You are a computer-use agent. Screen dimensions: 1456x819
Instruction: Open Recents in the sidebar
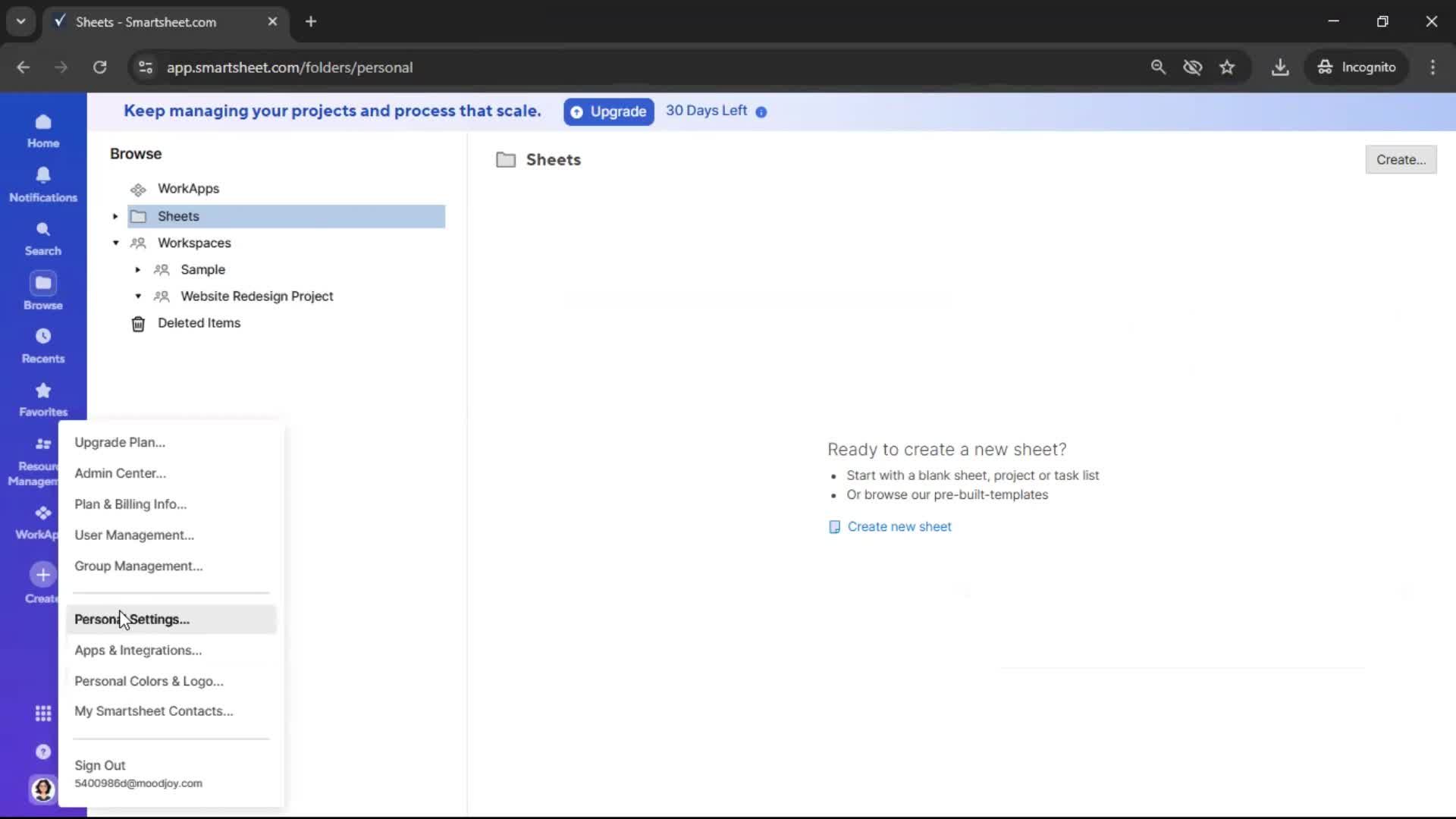(x=42, y=345)
